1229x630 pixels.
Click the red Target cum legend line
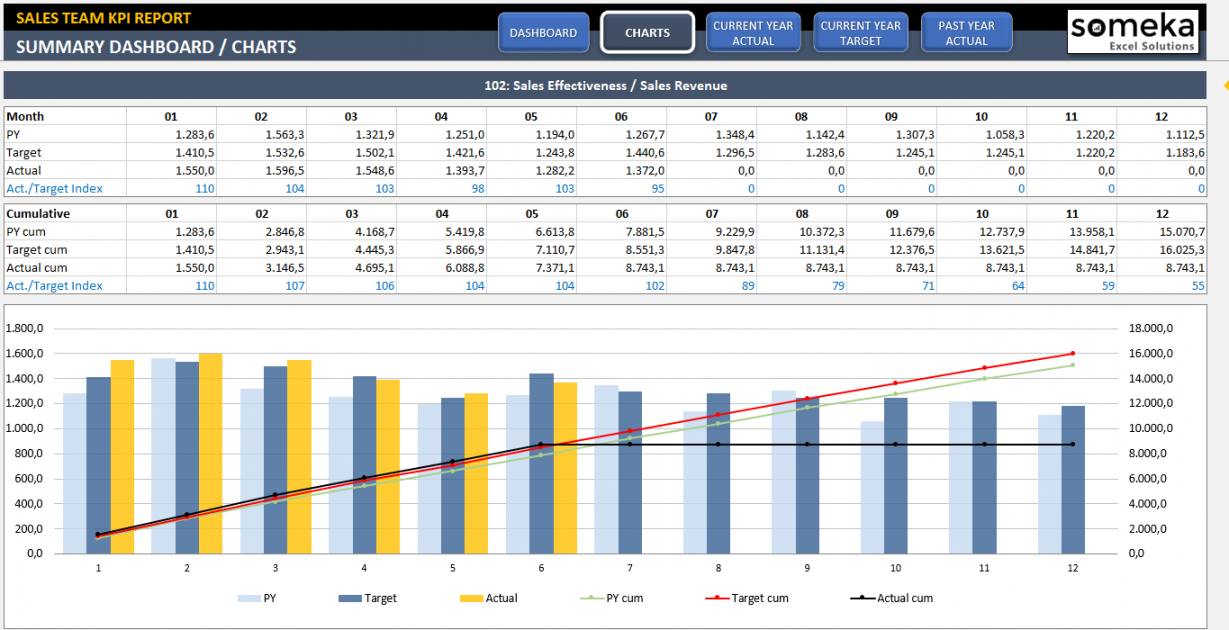click(x=717, y=598)
